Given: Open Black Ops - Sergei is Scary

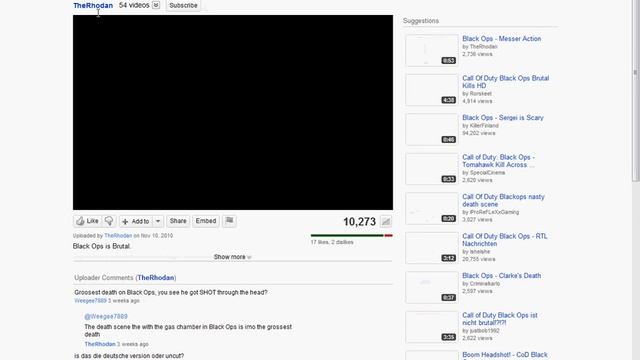Looking at the screenshot, I should tap(503, 118).
